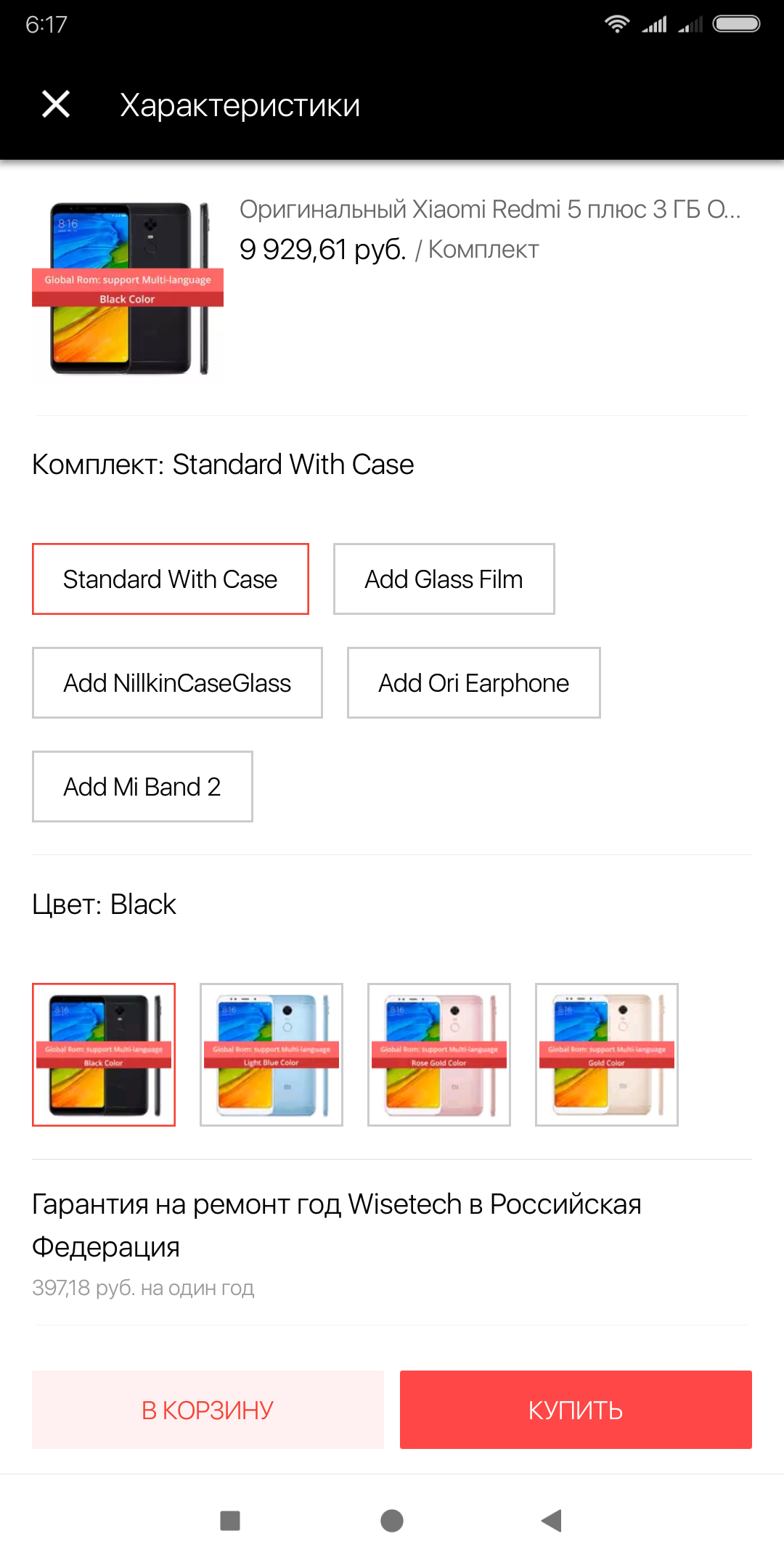Pick the Gold color swatch
Screen dimensions: 784x1568
(607, 1055)
